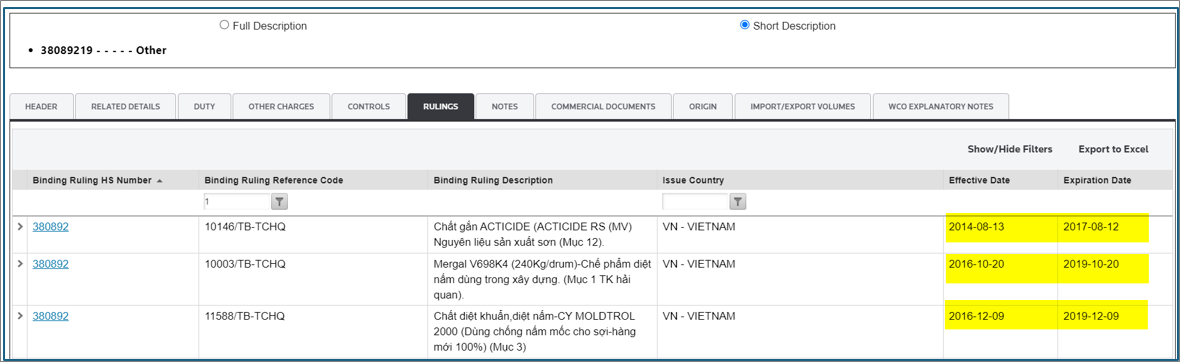Click VN - VIETNAM in the 11588/TB-TCHQ row
The height and width of the screenshot is (362, 1180).
(699, 317)
